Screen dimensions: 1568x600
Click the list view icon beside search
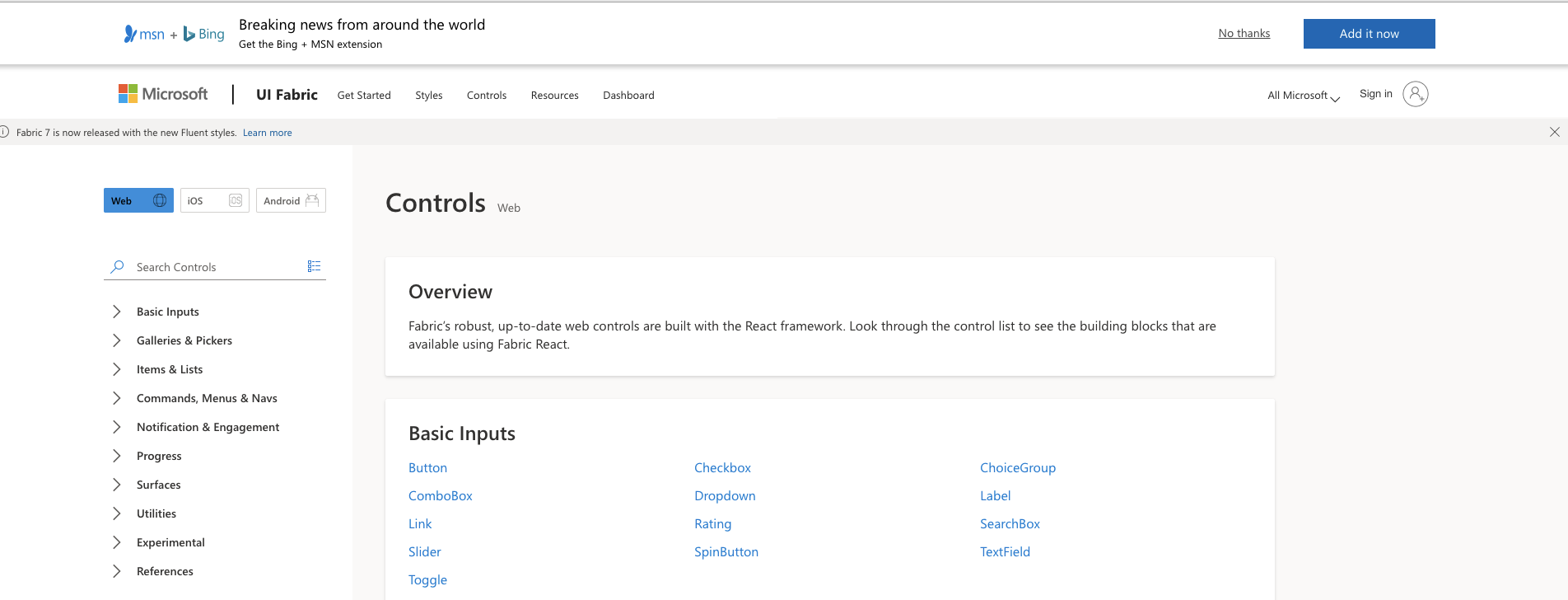pos(314,266)
